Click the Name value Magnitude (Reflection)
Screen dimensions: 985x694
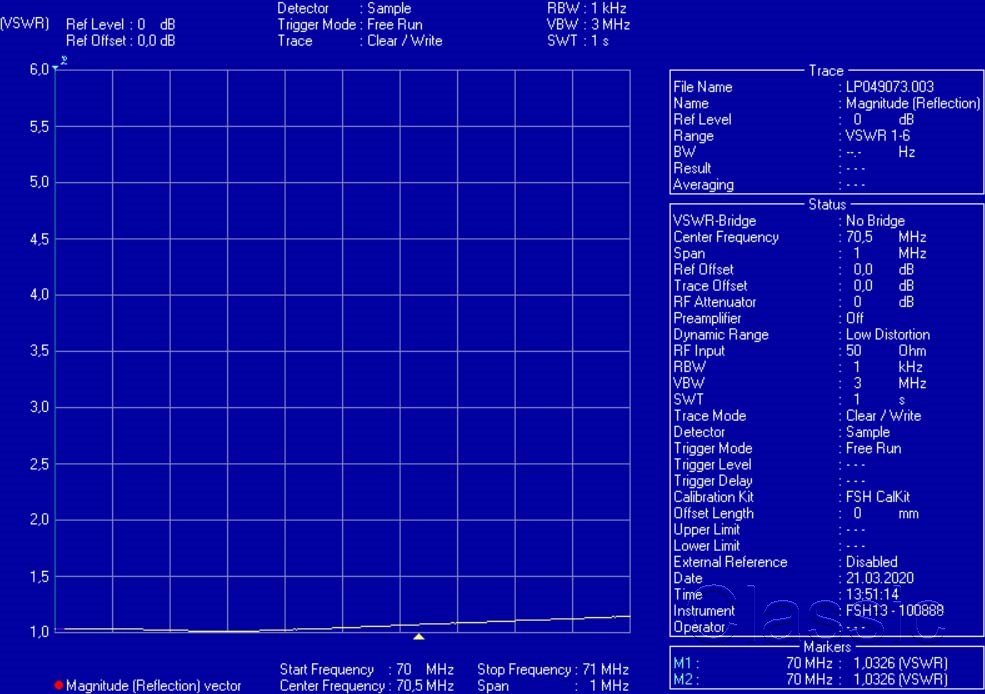(913, 103)
